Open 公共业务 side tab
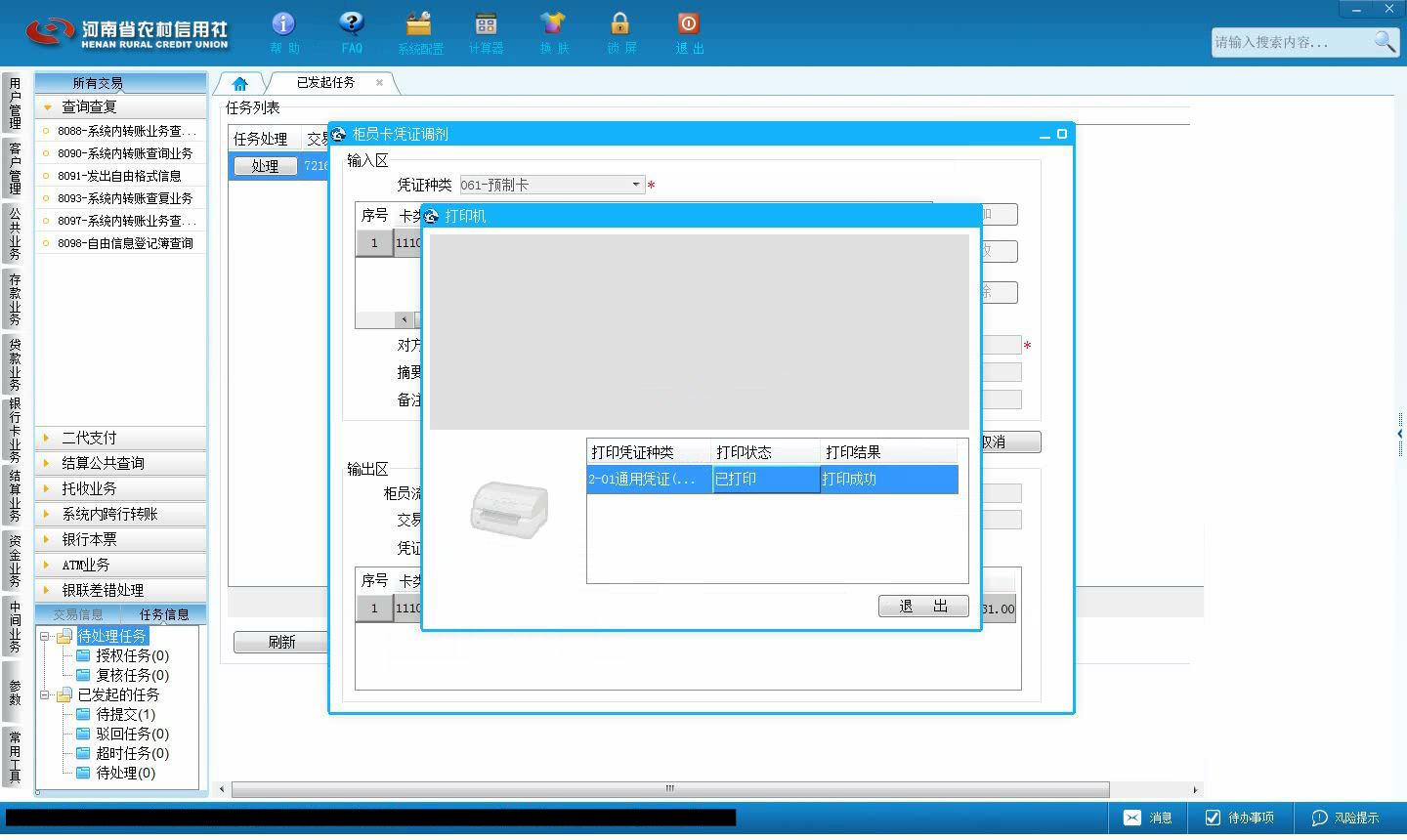 tap(15, 233)
